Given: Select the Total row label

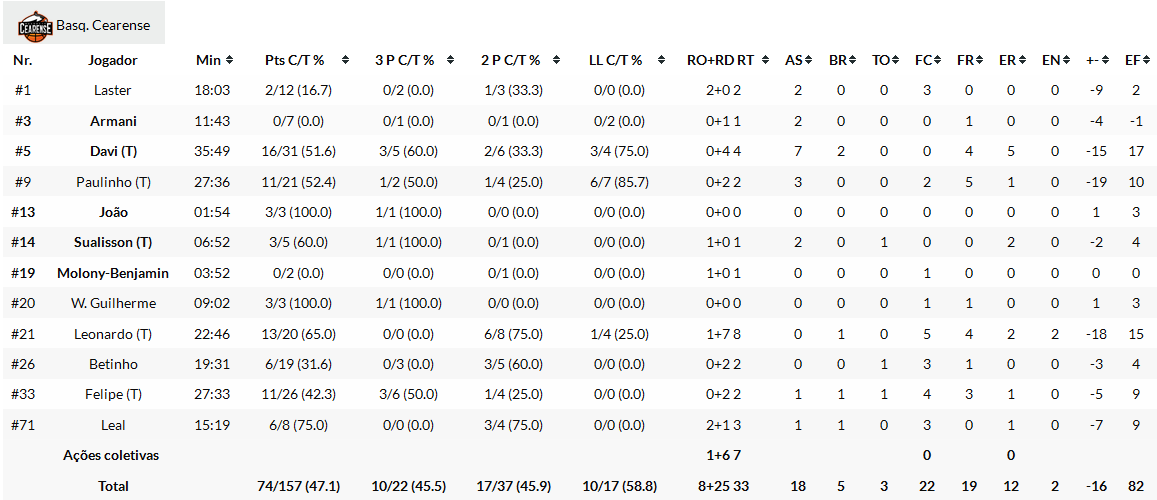Looking at the screenshot, I should [113, 486].
